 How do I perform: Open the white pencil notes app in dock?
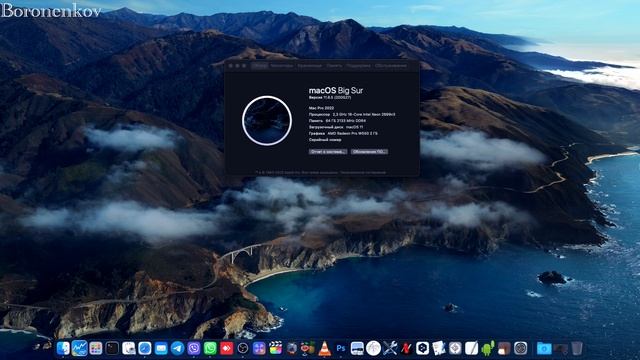coord(471,348)
